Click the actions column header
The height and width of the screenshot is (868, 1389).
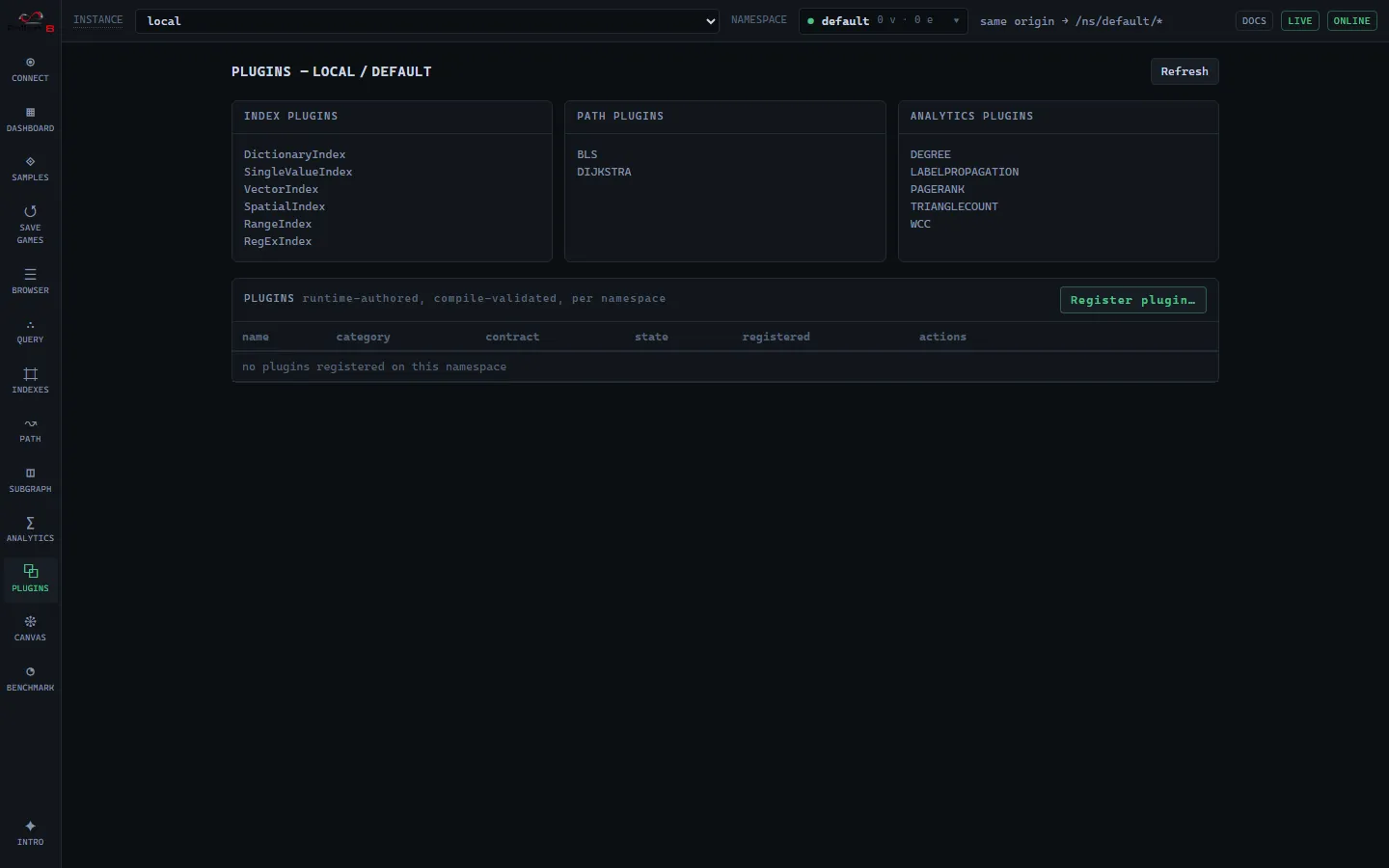(942, 337)
